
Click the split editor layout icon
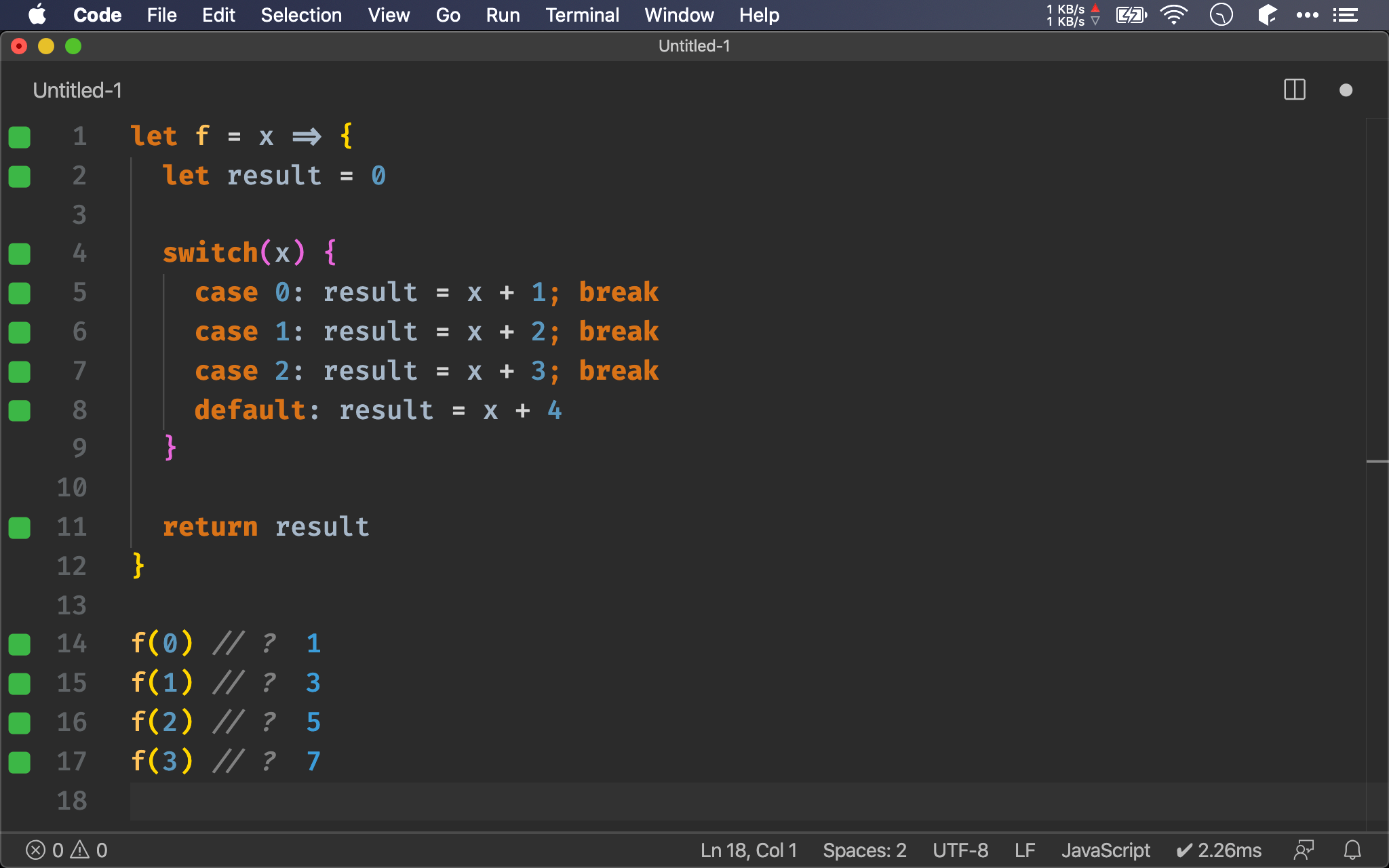(1294, 90)
